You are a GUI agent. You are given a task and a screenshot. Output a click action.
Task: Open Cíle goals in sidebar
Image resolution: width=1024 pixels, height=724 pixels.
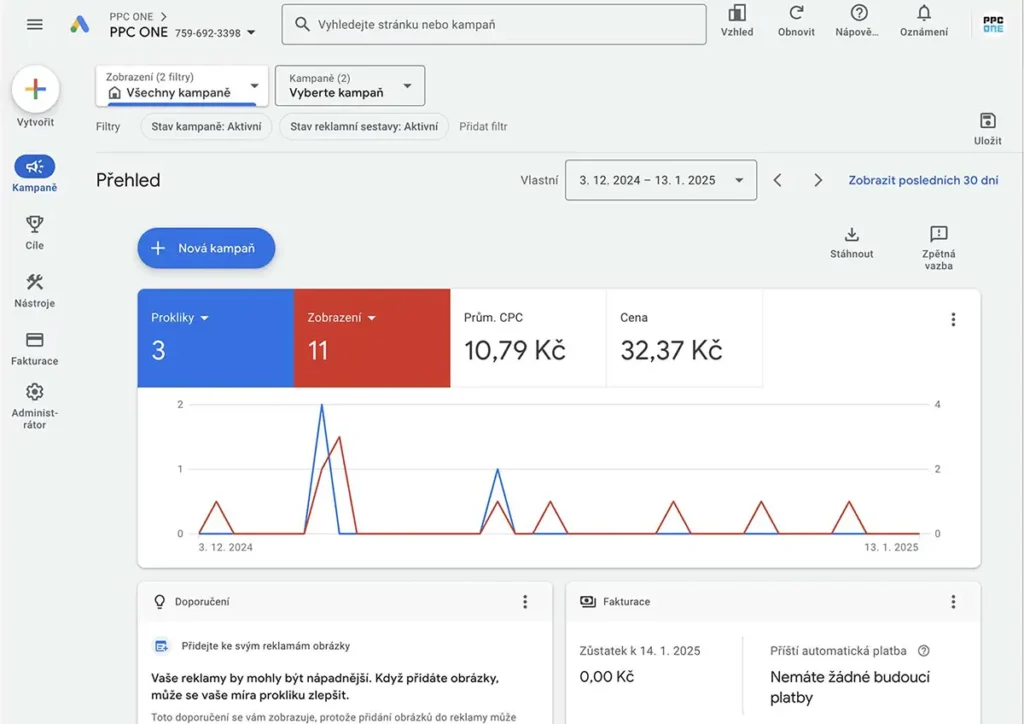[x=35, y=224]
